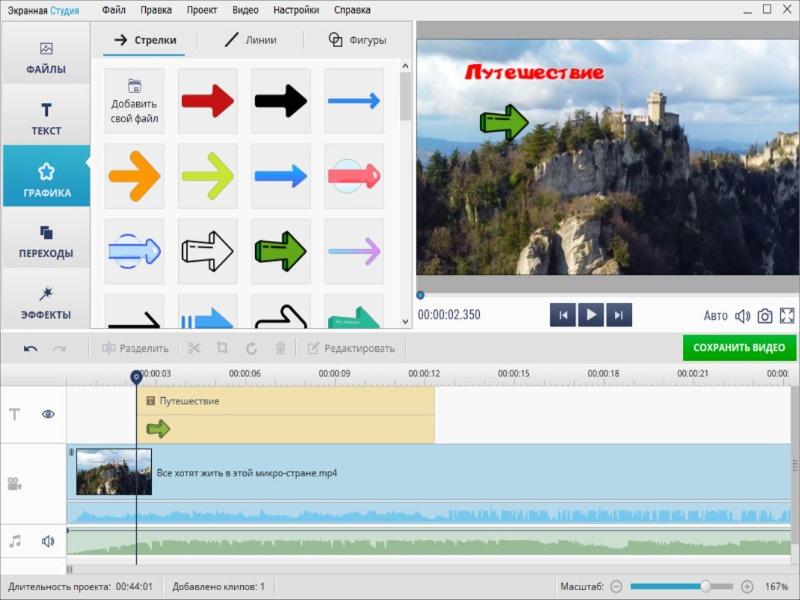Enter fullscreen preview mode
This screenshot has width=800, height=600.
[x=787, y=316]
